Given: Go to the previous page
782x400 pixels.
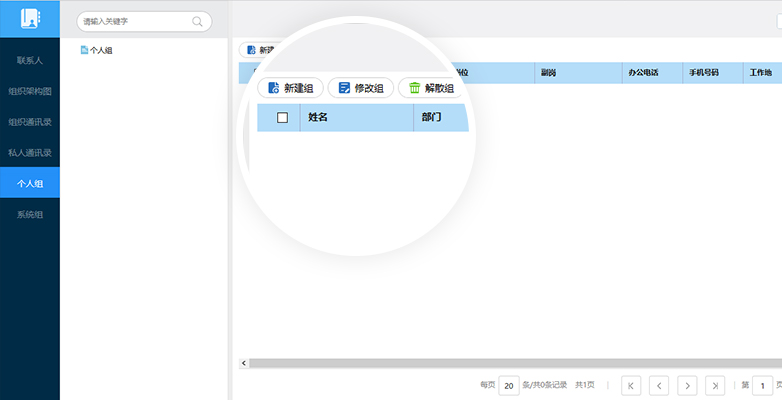Looking at the screenshot, I should coord(659,385).
